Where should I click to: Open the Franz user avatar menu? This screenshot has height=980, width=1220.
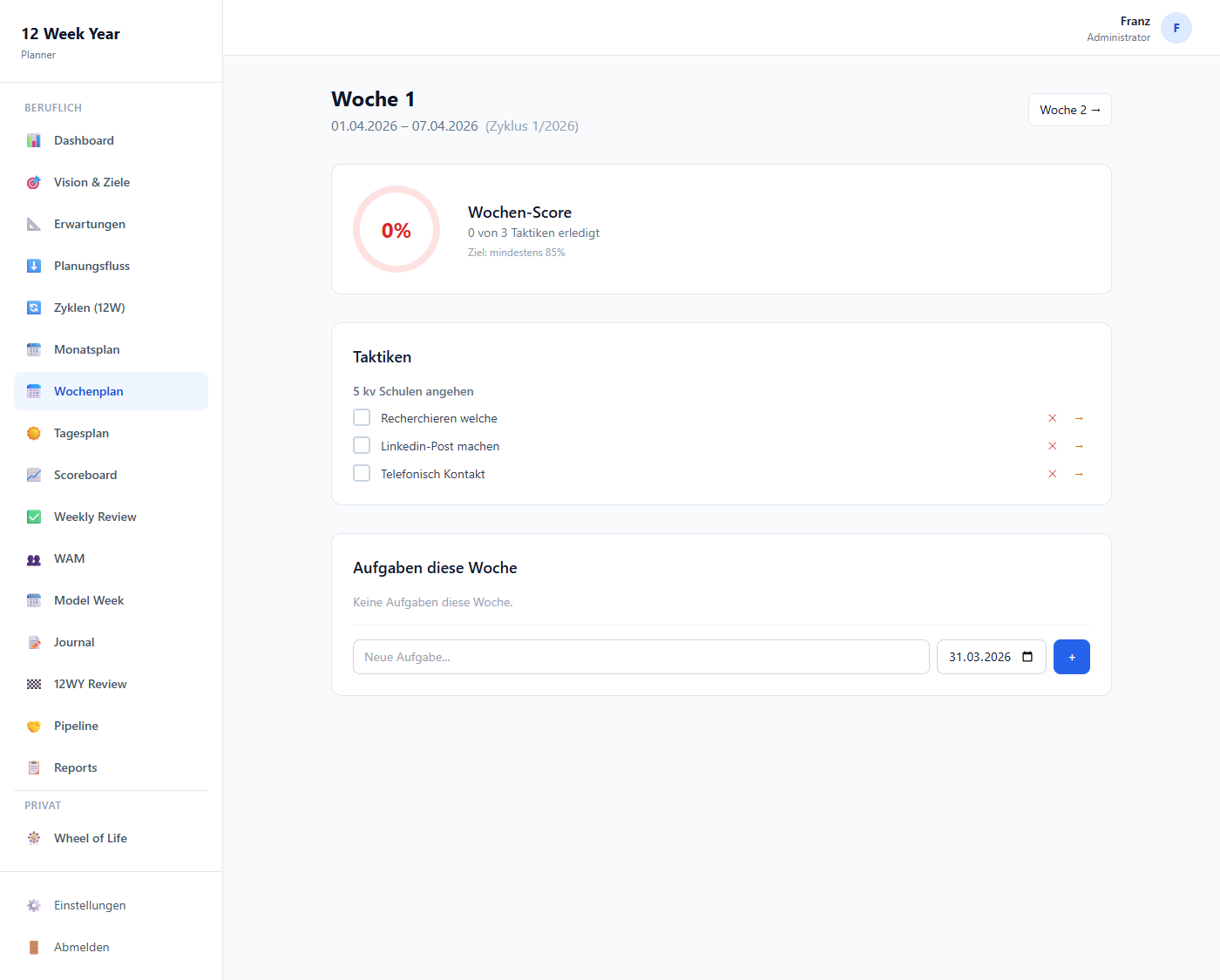pos(1176,28)
